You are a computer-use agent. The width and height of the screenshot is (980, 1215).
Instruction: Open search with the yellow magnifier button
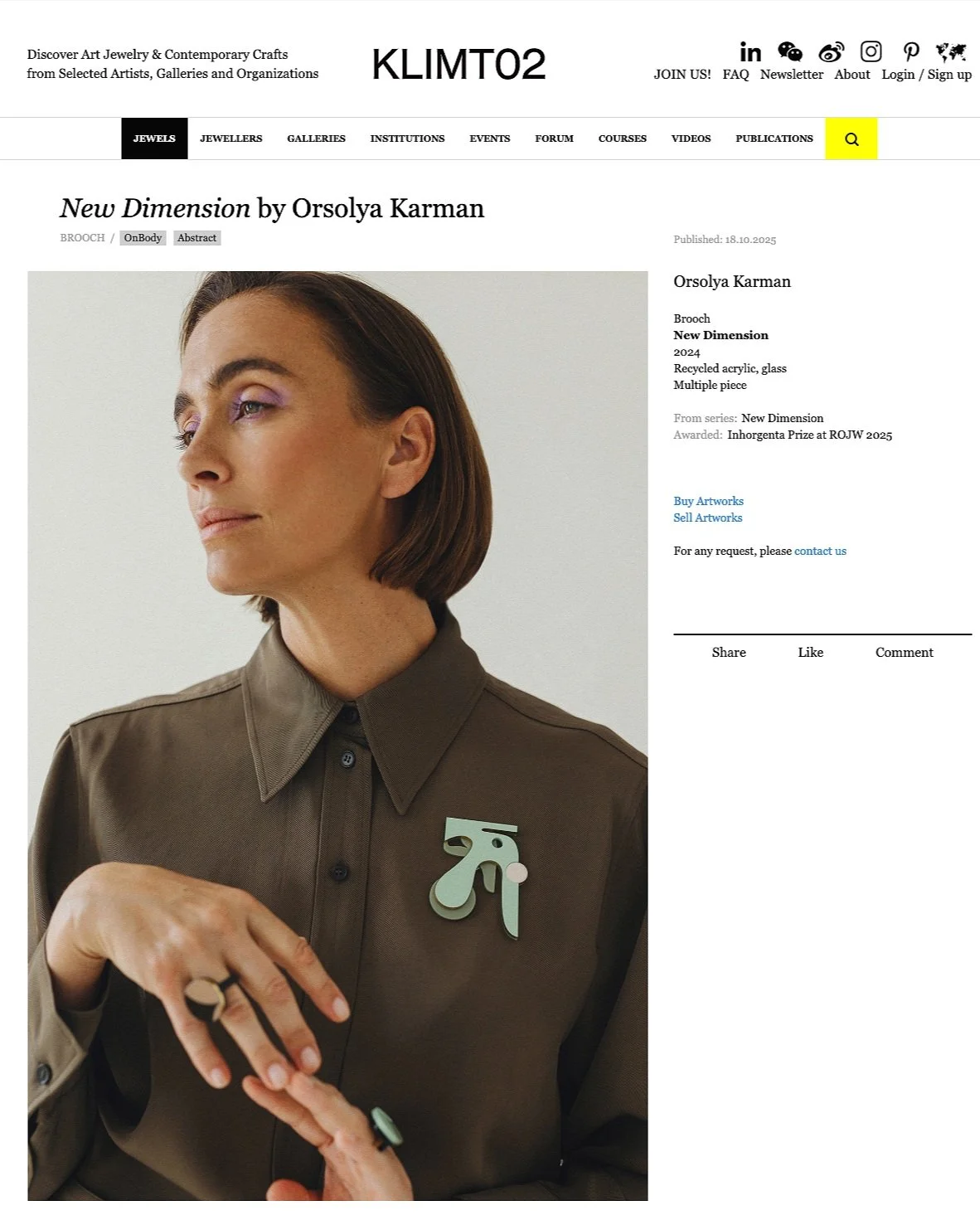[851, 139]
